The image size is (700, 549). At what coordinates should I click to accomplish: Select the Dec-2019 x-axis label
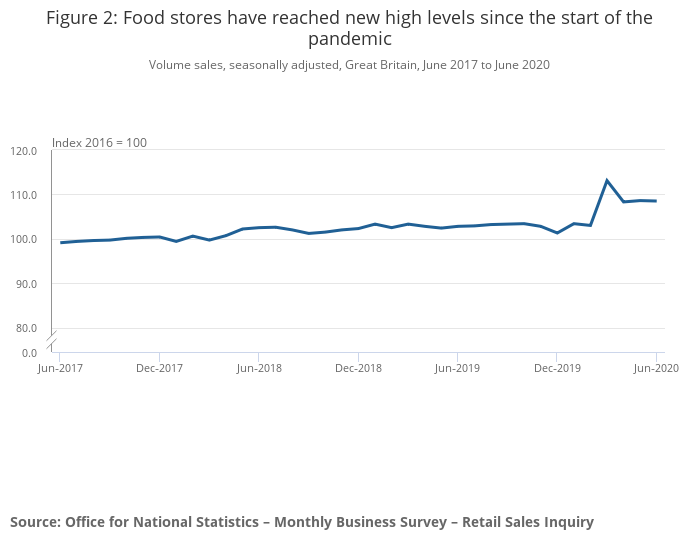[557, 368]
